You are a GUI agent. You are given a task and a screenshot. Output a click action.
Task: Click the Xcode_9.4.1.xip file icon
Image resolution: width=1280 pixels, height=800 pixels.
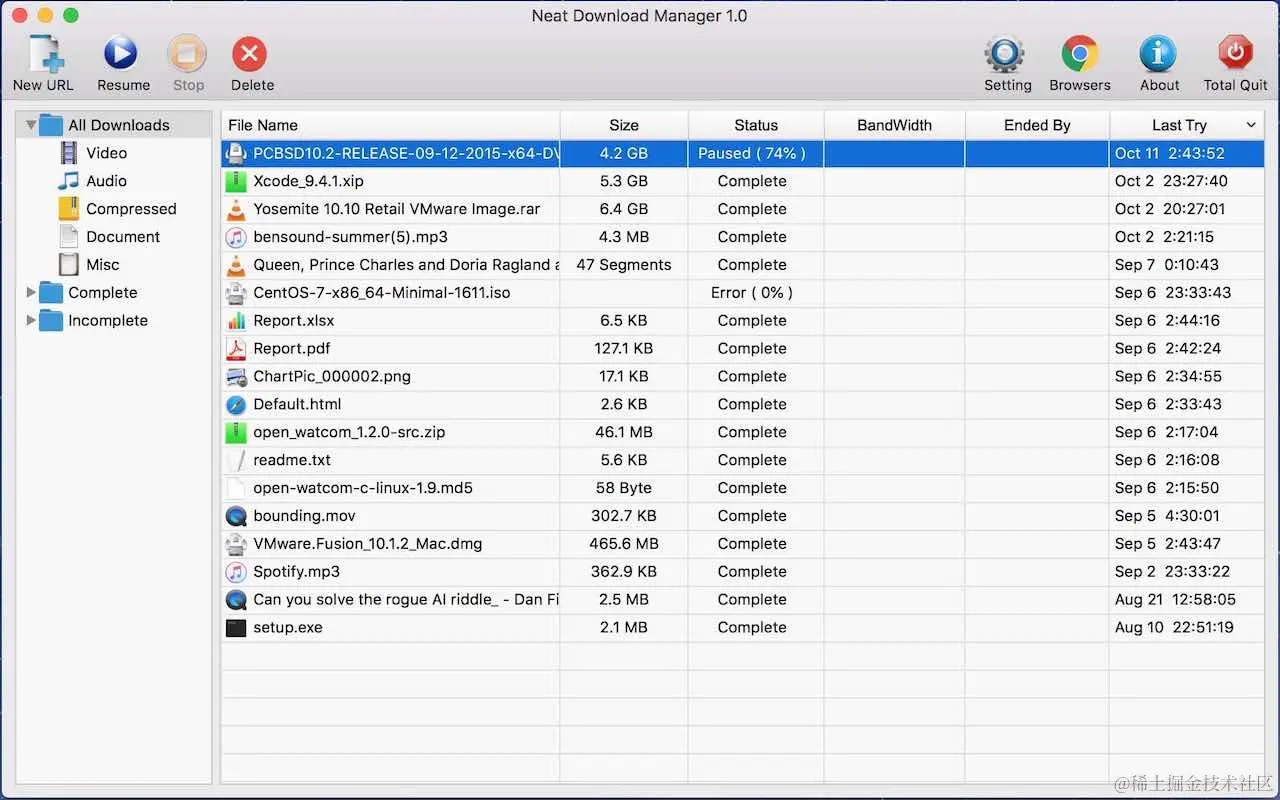tap(236, 181)
